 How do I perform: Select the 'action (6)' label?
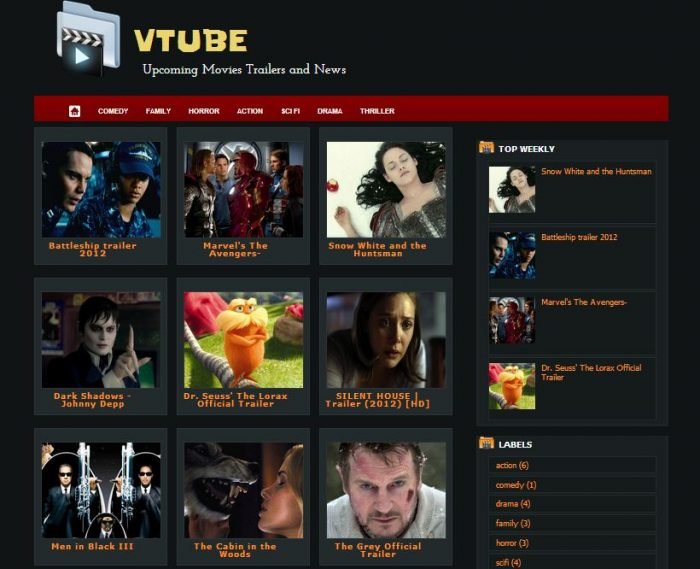(512, 465)
